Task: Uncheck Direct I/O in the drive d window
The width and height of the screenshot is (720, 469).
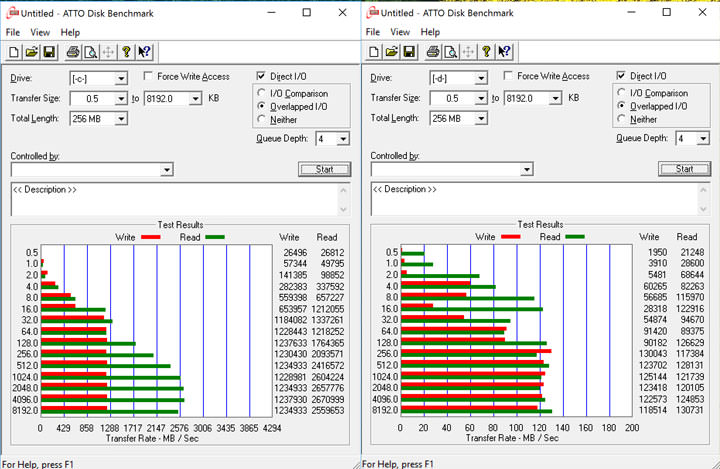Action: 622,76
